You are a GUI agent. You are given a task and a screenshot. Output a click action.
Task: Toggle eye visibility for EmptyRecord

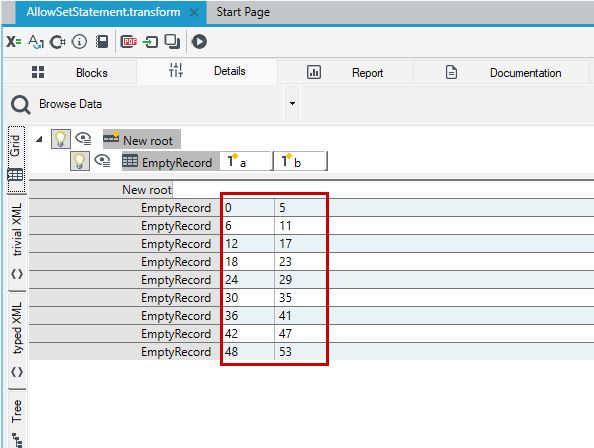coord(102,161)
